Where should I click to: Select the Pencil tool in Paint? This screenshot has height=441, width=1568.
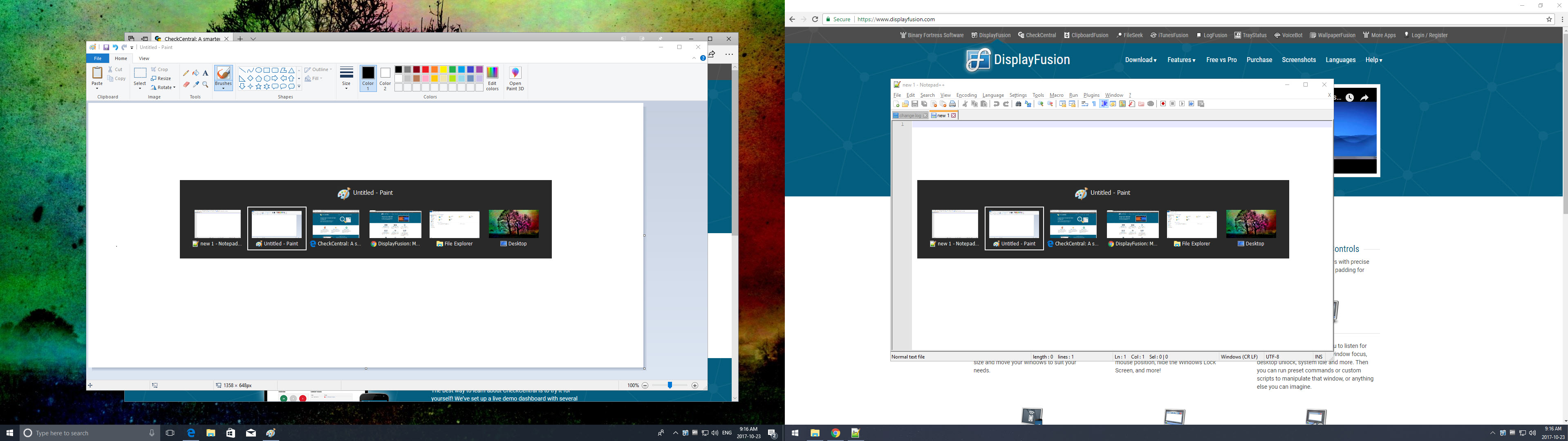pyautogui.click(x=186, y=73)
